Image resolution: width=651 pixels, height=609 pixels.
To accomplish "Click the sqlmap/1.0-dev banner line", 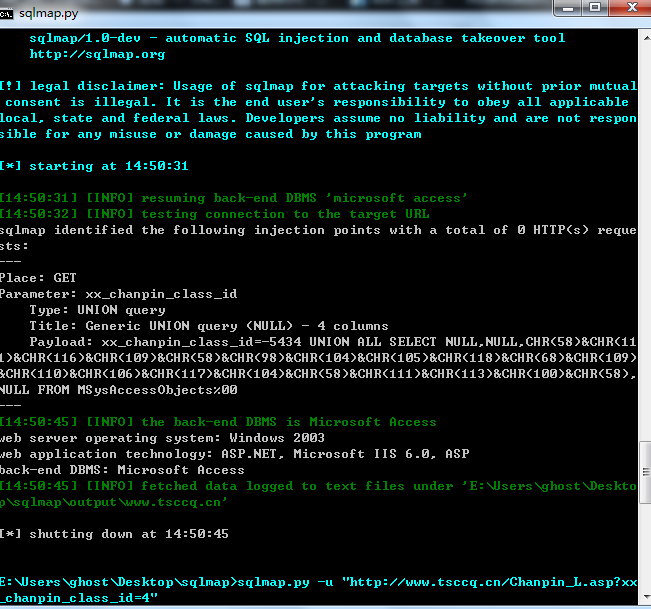I will 297,38.
